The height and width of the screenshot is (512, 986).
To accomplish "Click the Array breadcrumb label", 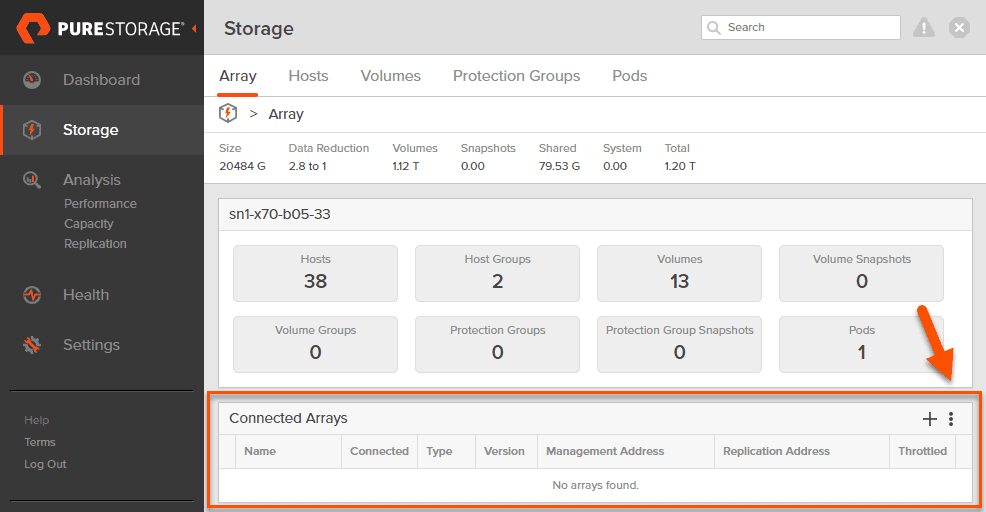I will [x=286, y=114].
